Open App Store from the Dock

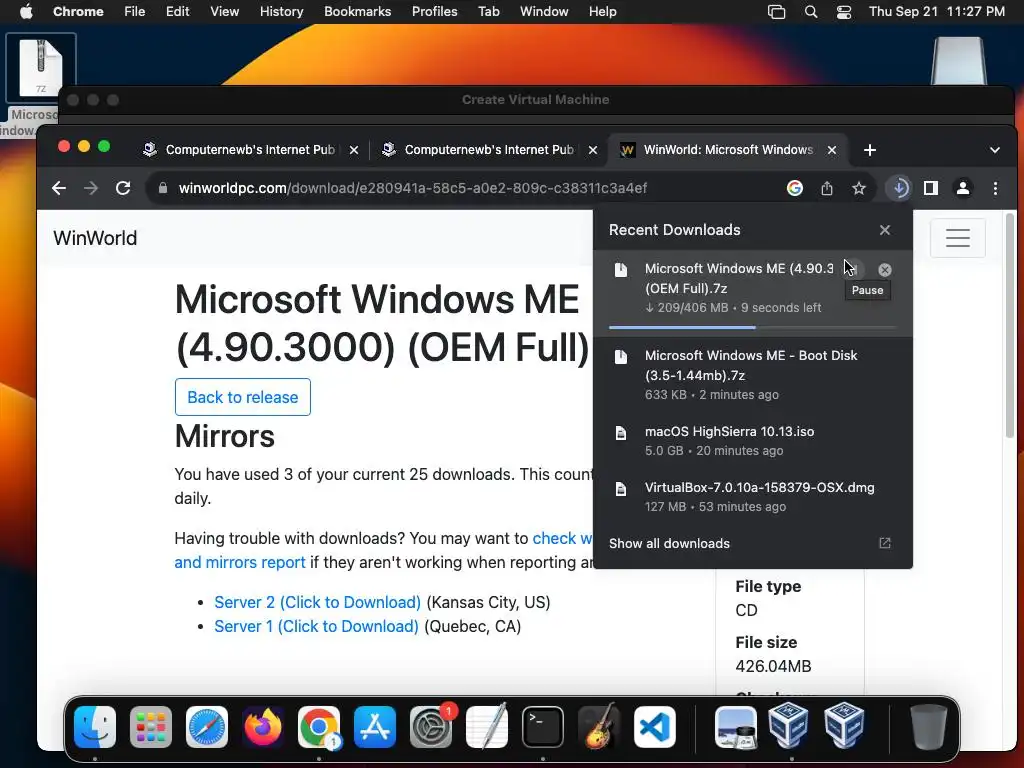click(375, 727)
